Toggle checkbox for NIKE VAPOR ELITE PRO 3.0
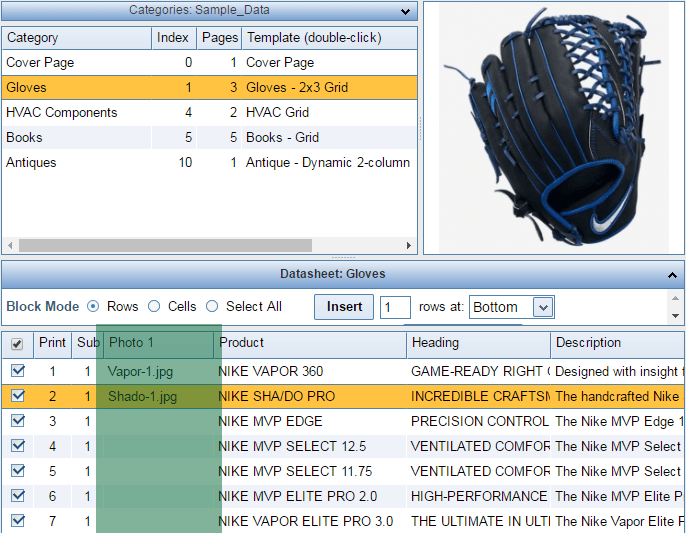Viewport: 686px width, 533px height. pyautogui.click(x=18, y=520)
